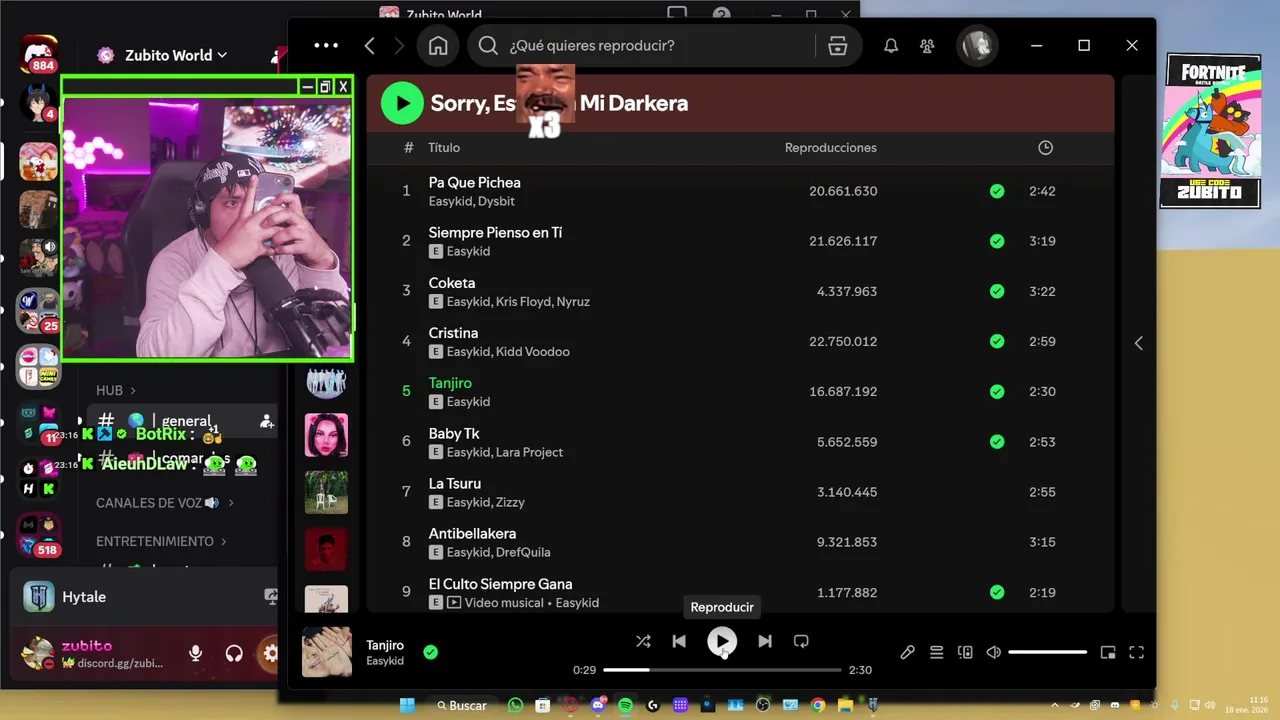Skip to the previous track
The height and width of the screenshot is (720, 1280).
coord(679,641)
